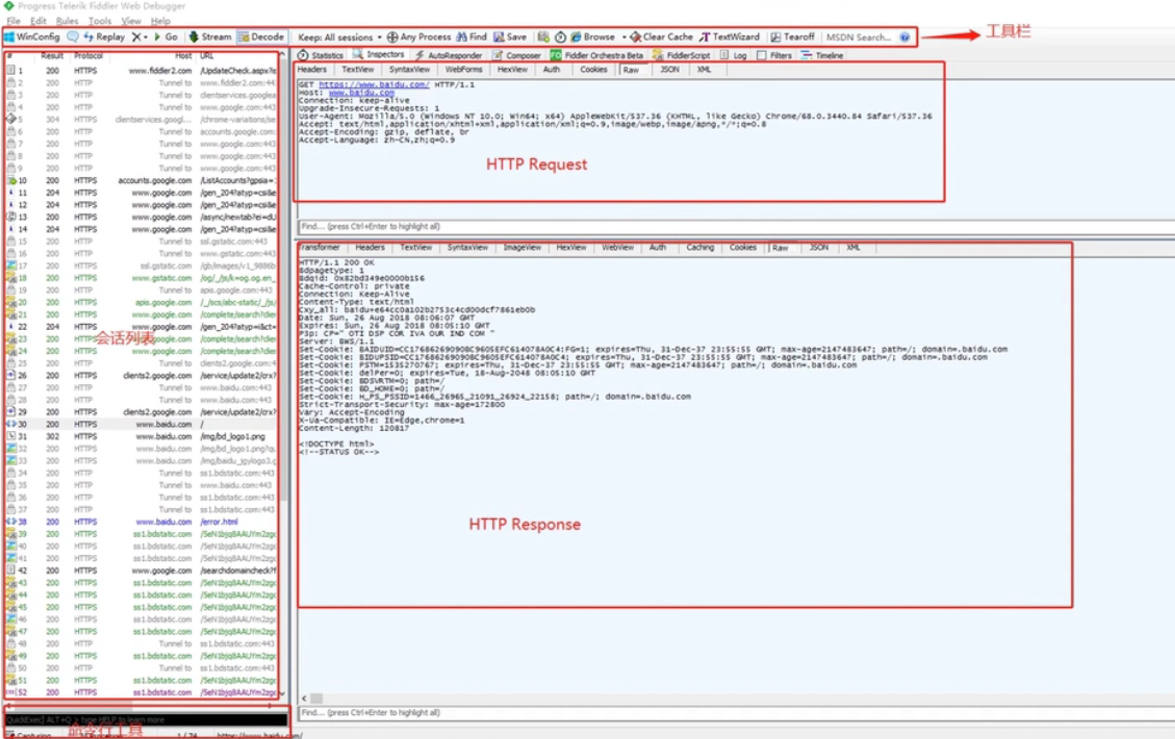Open the TextWizard tool

730,37
